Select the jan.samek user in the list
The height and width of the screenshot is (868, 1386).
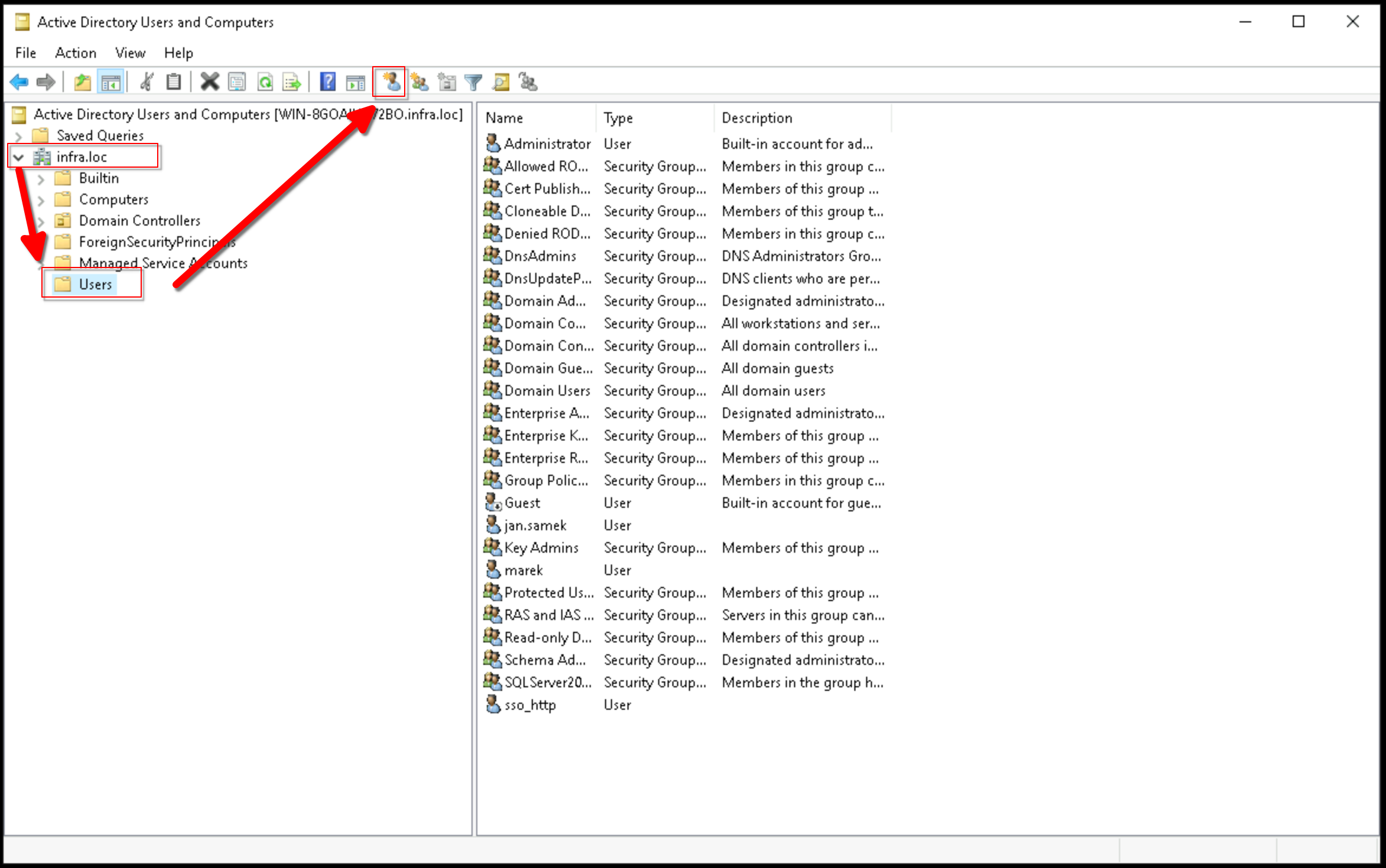coord(536,525)
